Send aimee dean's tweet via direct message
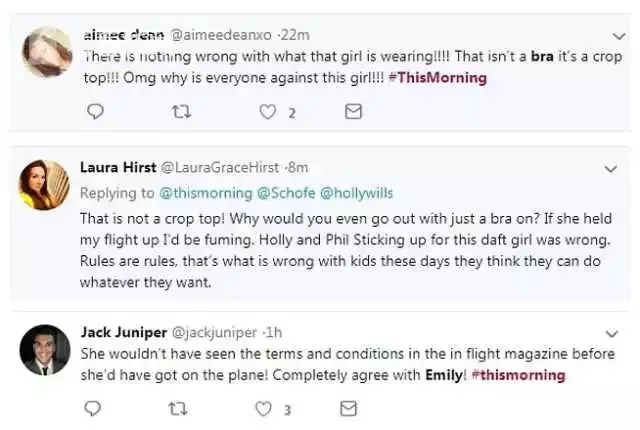640x430 pixels. [x=352, y=113]
